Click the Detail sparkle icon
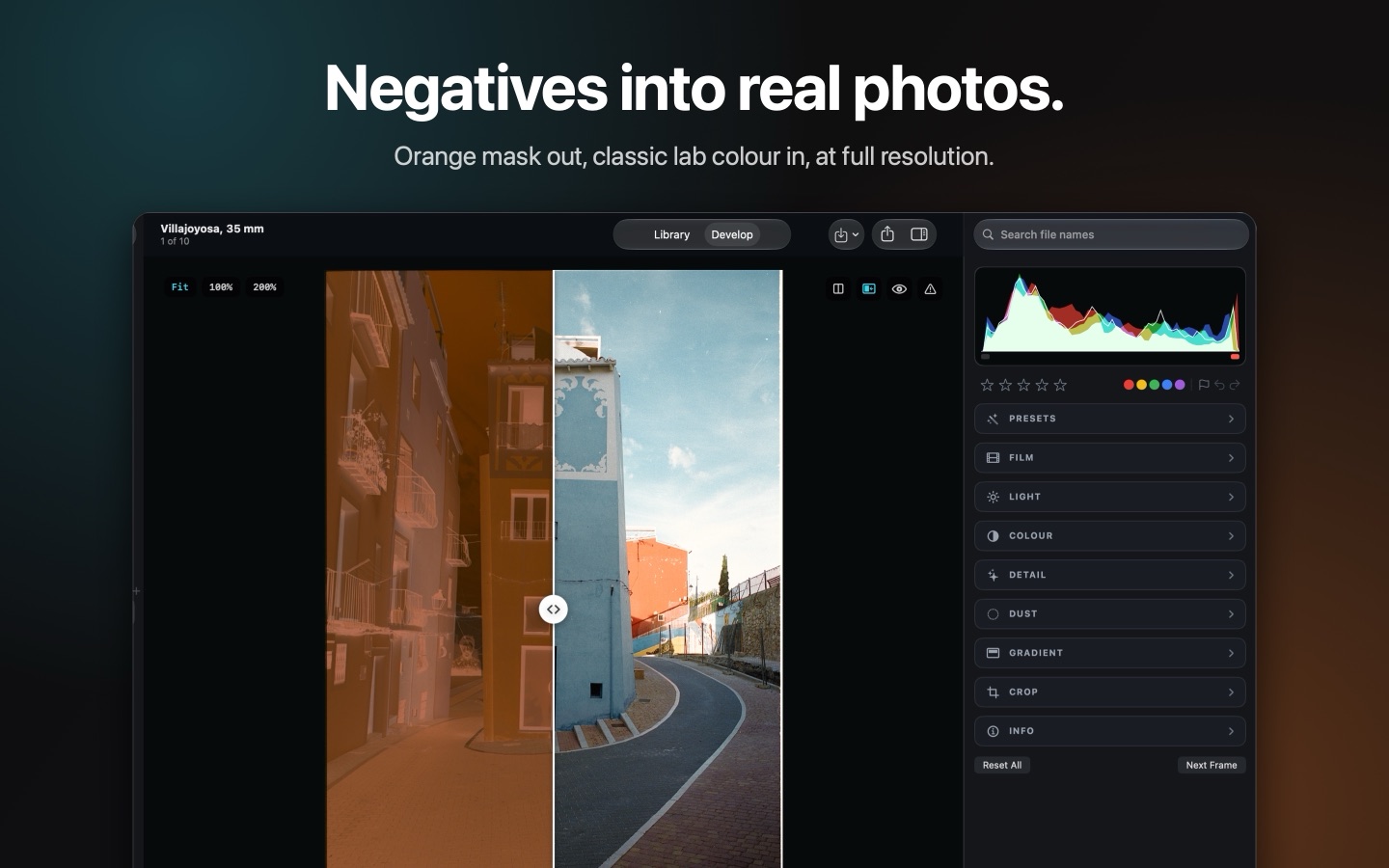The width and height of the screenshot is (1389, 868). (993, 575)
